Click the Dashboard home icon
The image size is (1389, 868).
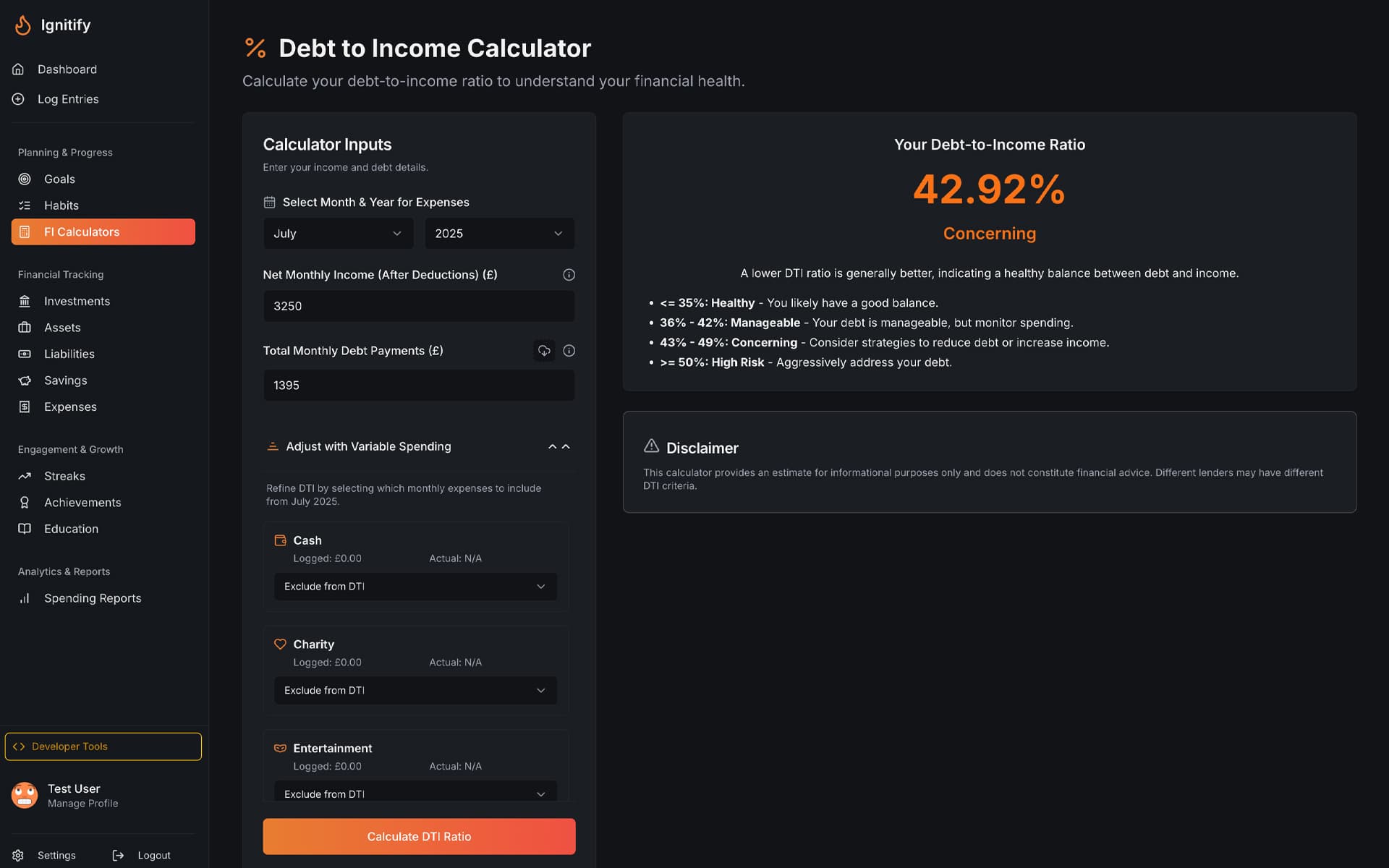click(18, 69)
